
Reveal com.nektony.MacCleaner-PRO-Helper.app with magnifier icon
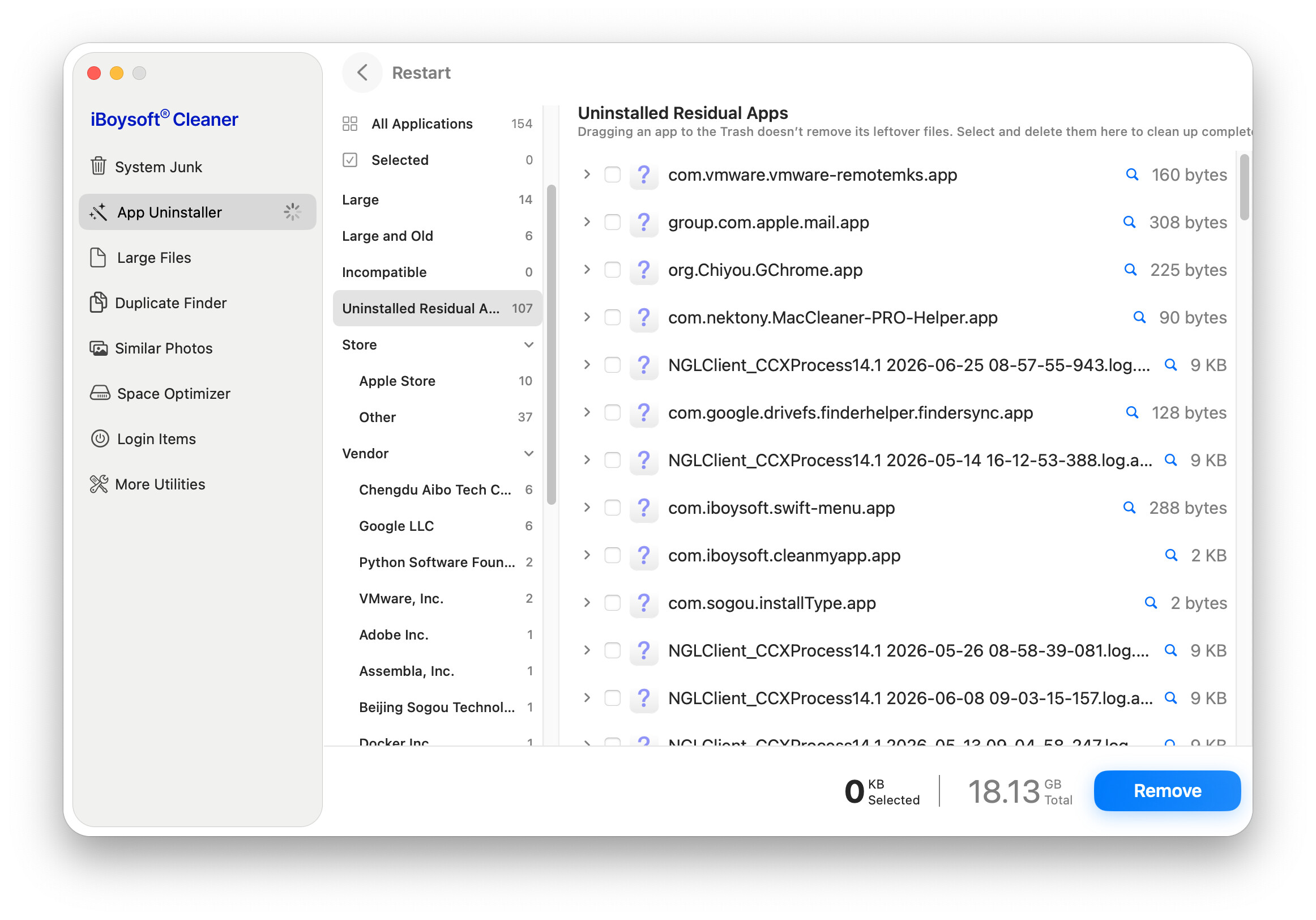pos(1139,317)
